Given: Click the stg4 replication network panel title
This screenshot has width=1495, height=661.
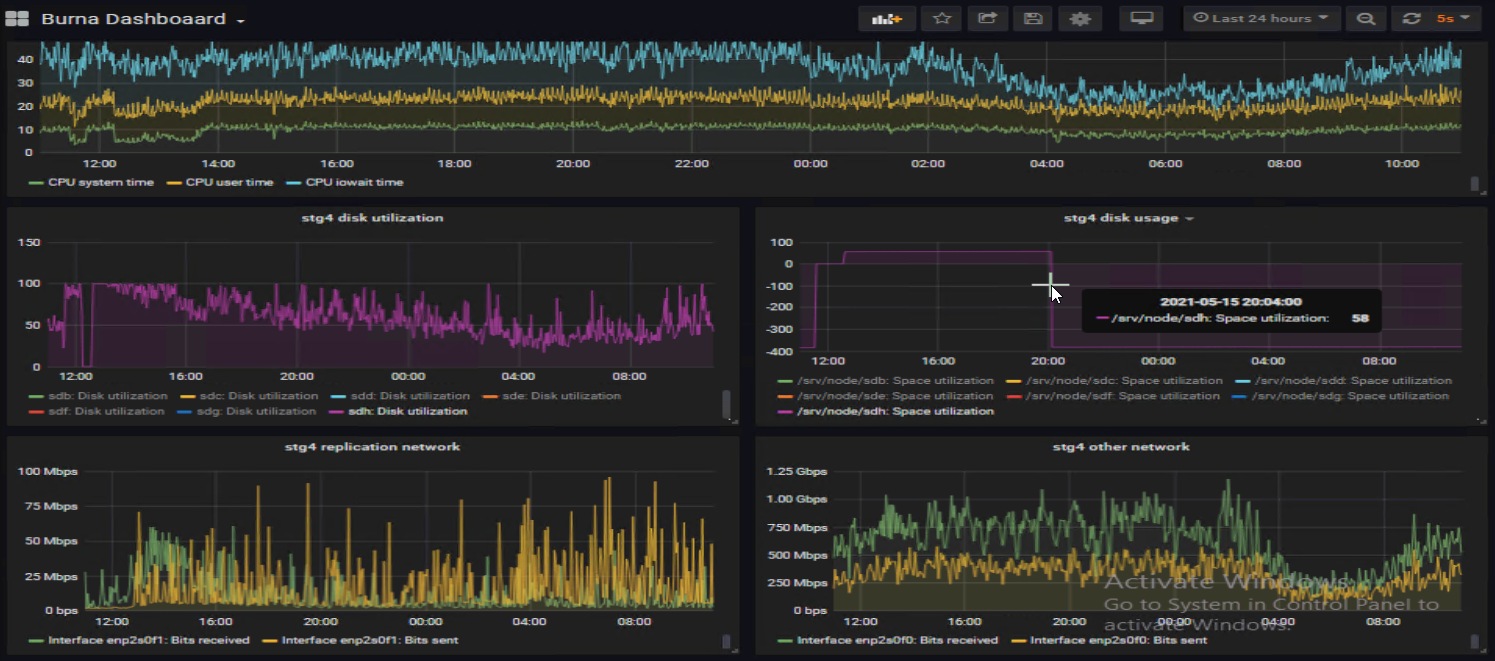Looking at the screenshot, I should [374, 446].
